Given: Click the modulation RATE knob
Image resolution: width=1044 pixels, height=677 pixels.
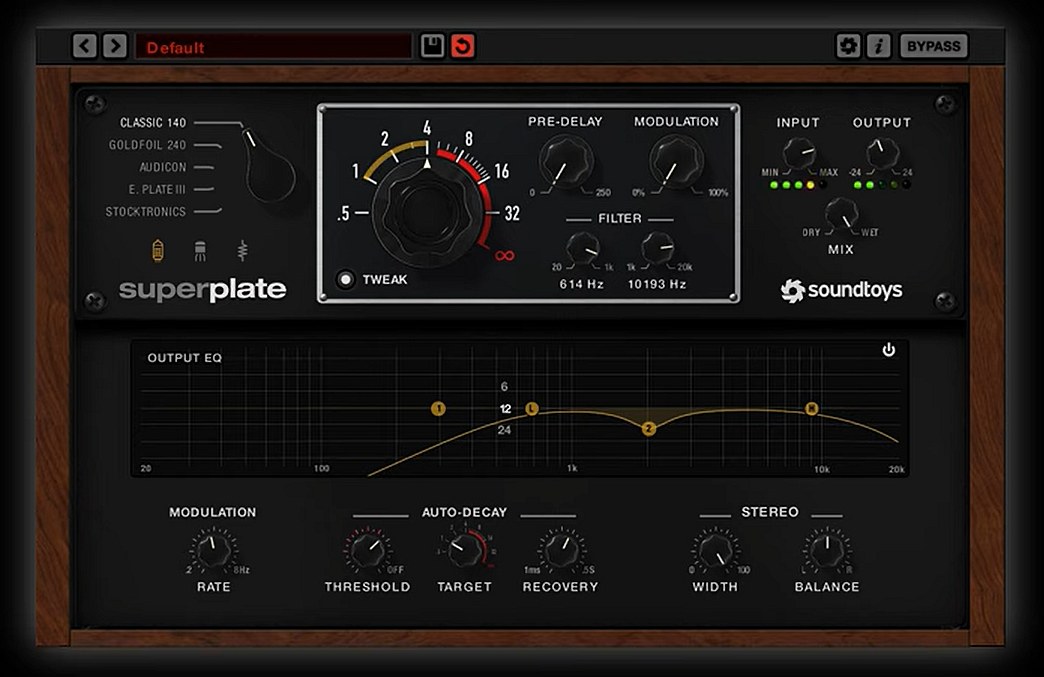Looking at the screenshot, I should tap(214, 551).
